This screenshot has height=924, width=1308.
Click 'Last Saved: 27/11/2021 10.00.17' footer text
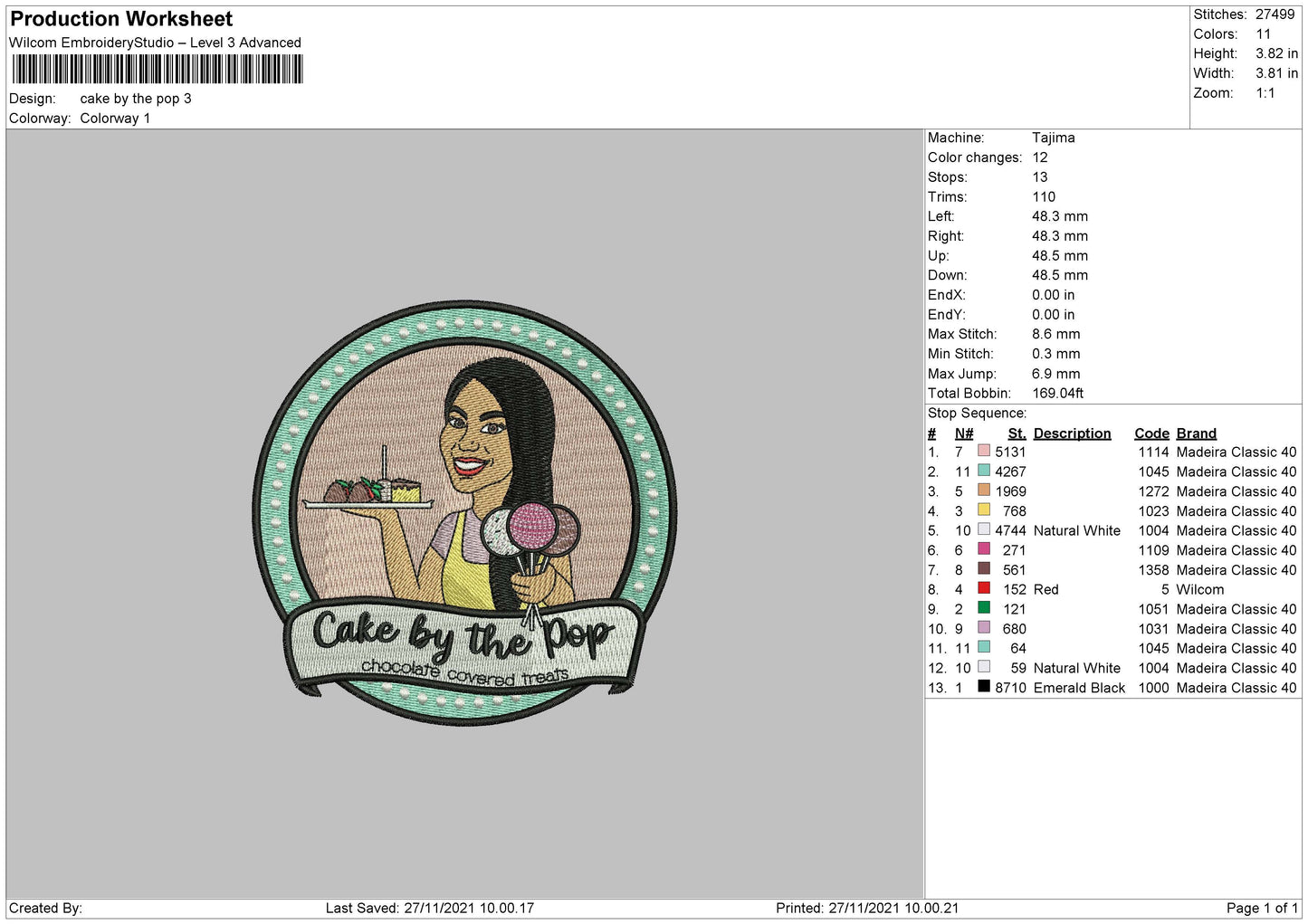(430, 908)
